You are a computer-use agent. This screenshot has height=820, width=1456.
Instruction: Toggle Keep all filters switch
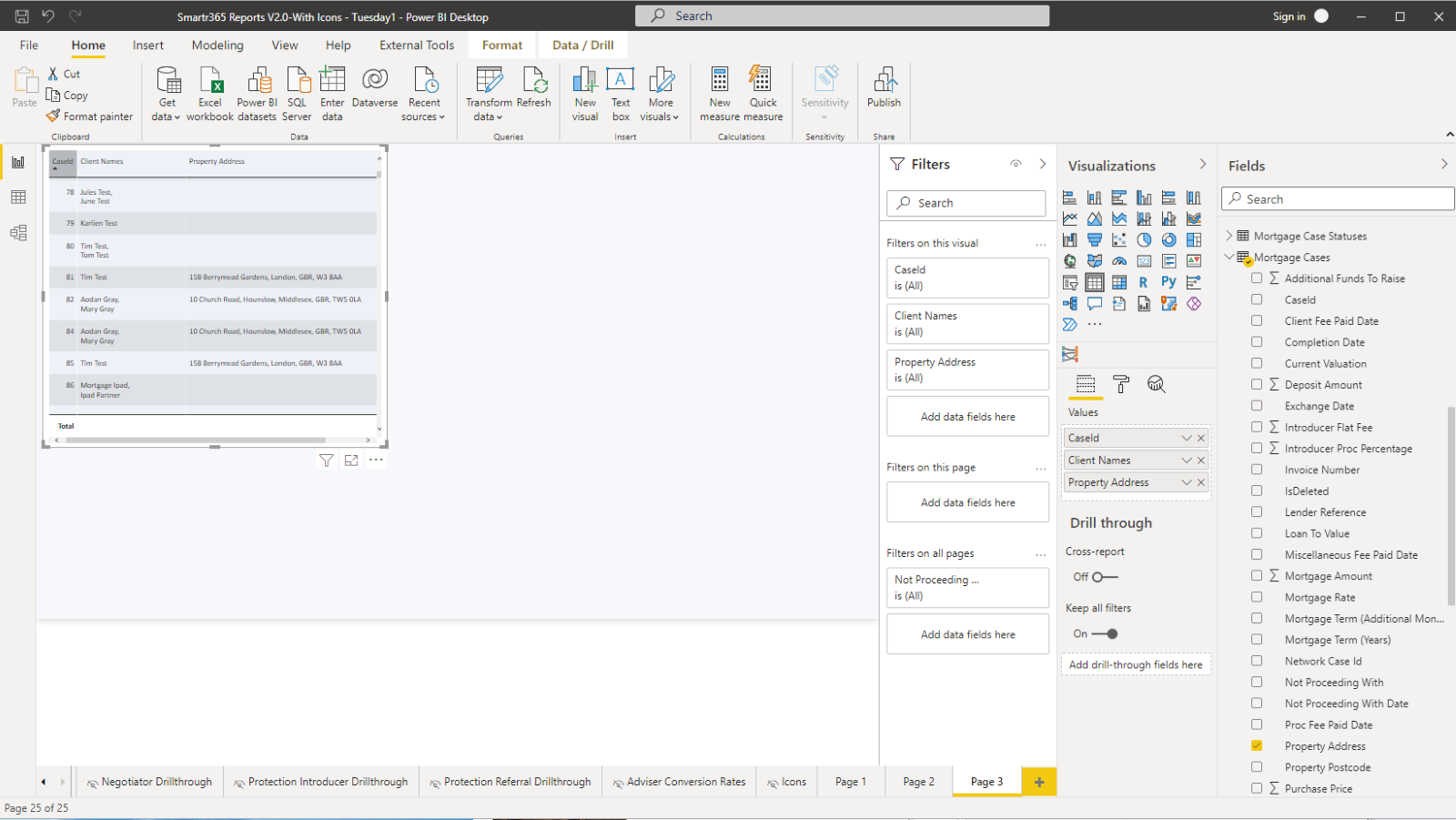click(x=1105, y=633)
